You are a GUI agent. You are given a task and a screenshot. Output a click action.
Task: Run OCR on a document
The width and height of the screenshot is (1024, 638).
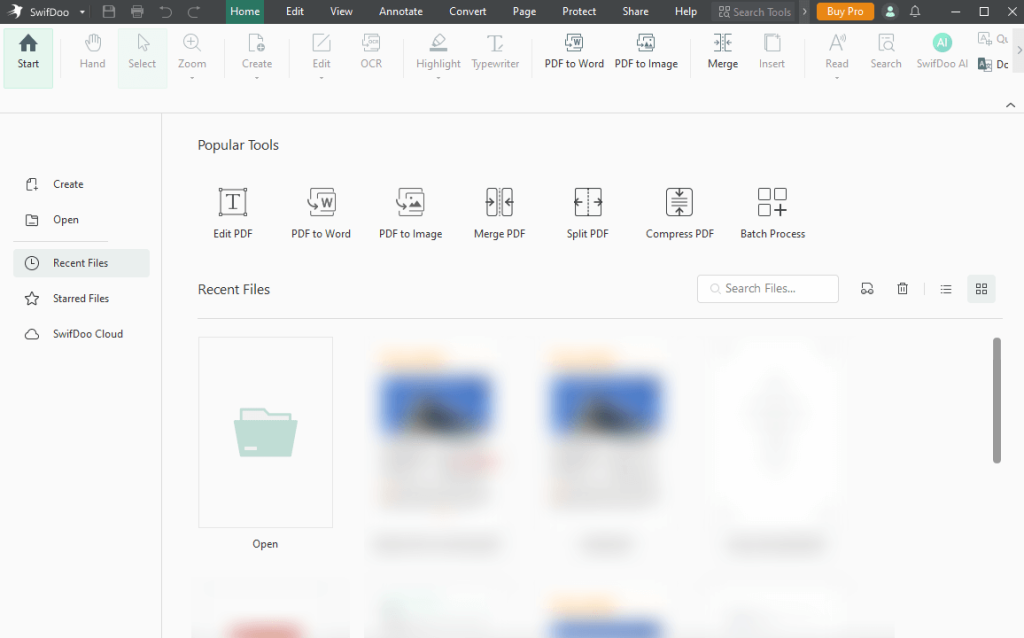(370, 52)
